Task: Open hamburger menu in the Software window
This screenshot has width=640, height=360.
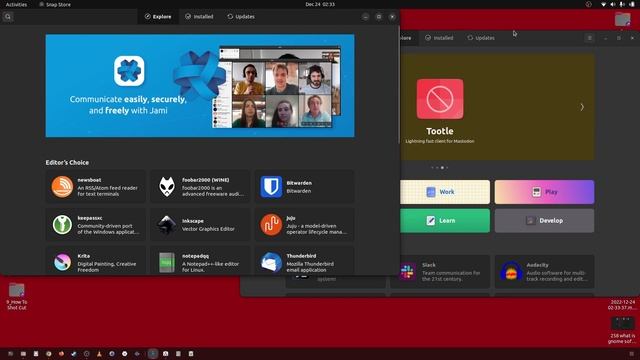Action: click(589, 38)
